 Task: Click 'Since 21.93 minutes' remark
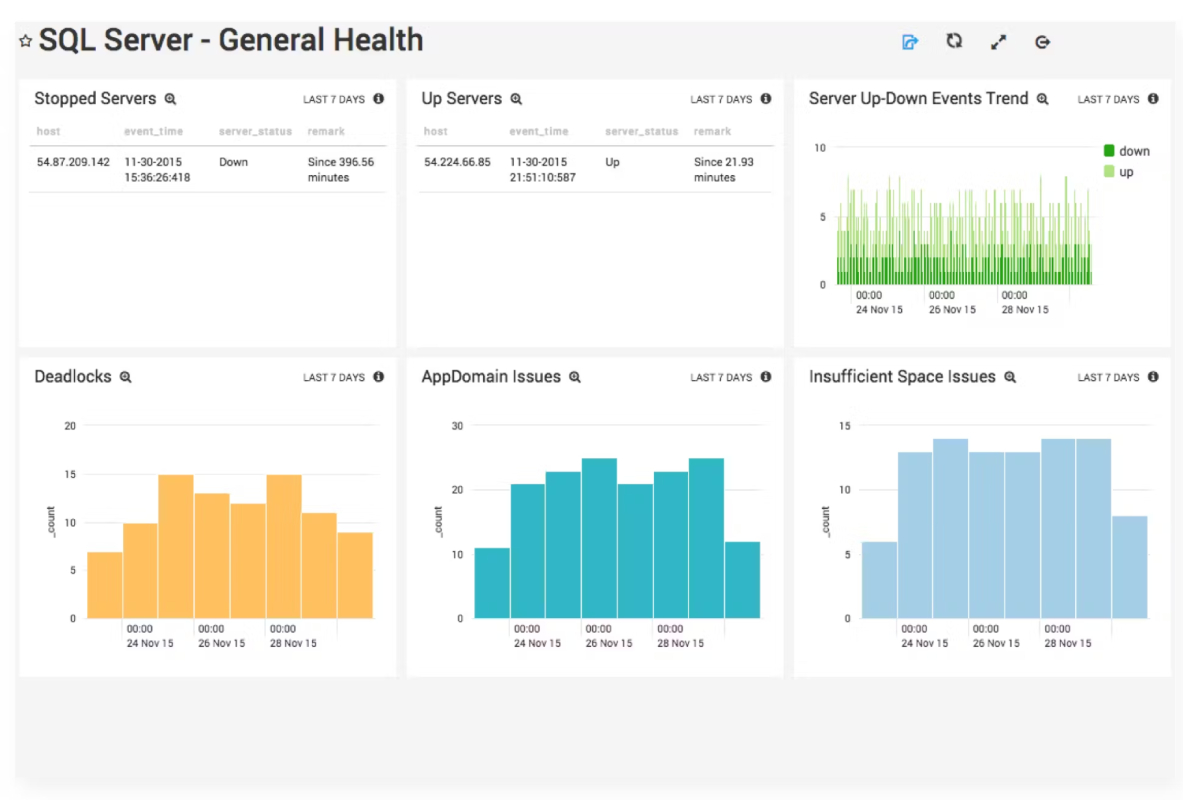click(724, 170)
